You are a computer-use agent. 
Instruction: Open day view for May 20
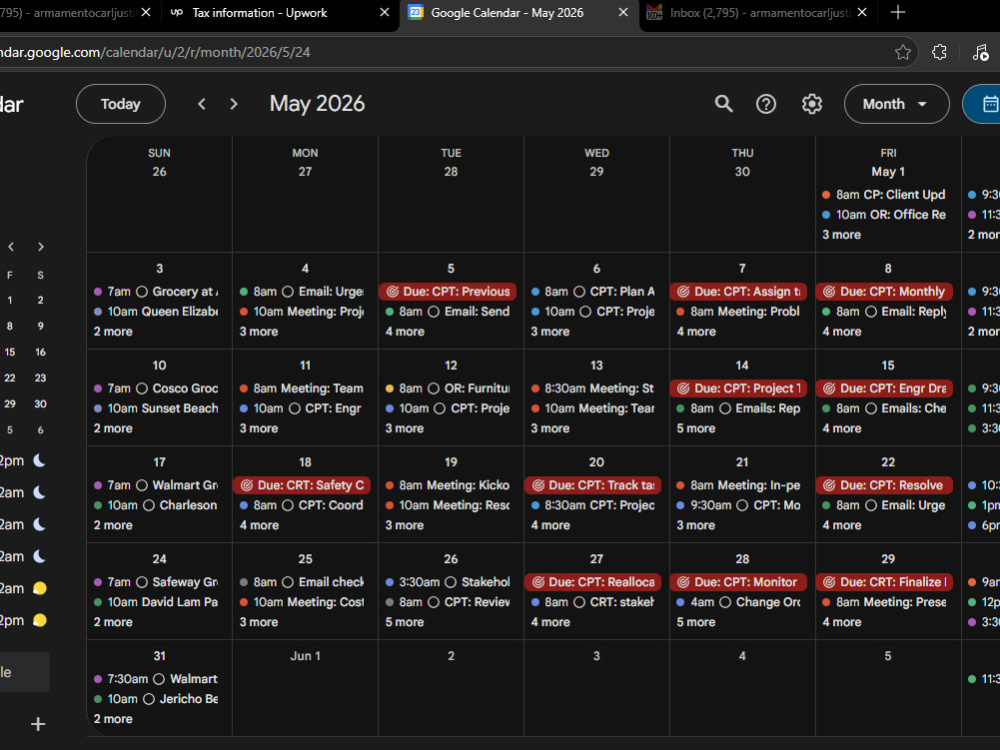596,462
